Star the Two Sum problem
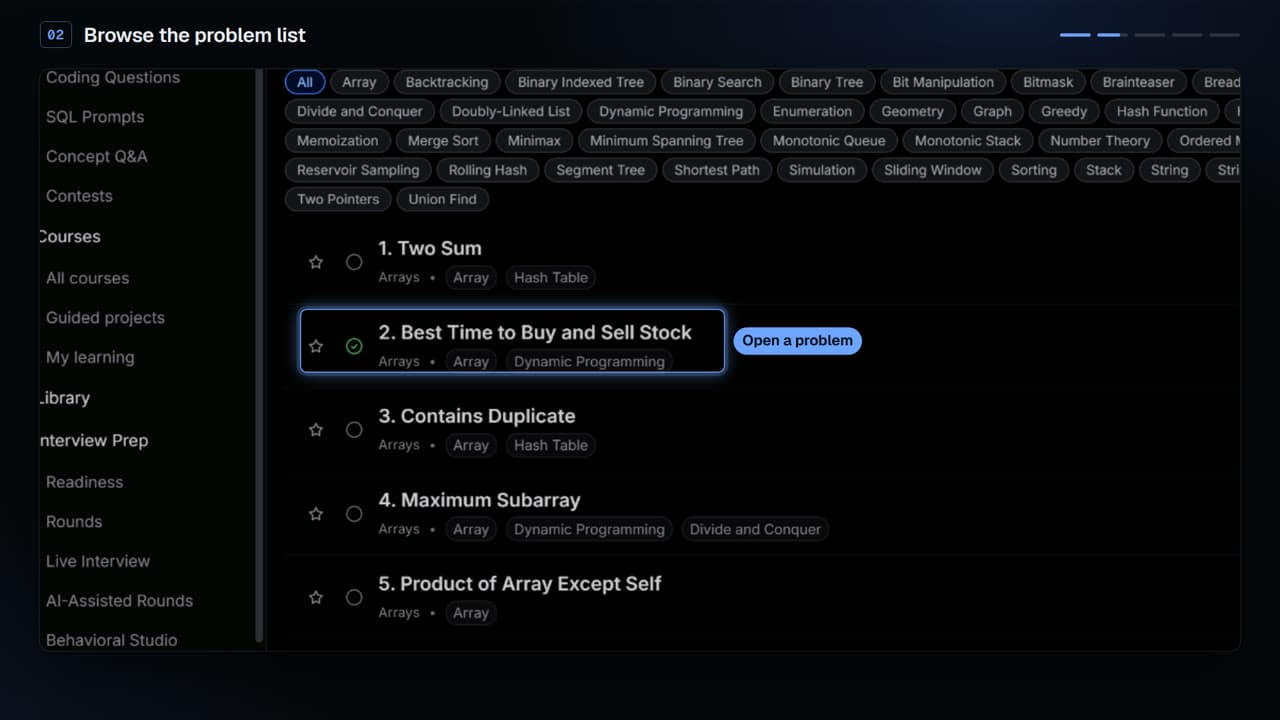1280x720 pixels. click(x=316, y=262)
